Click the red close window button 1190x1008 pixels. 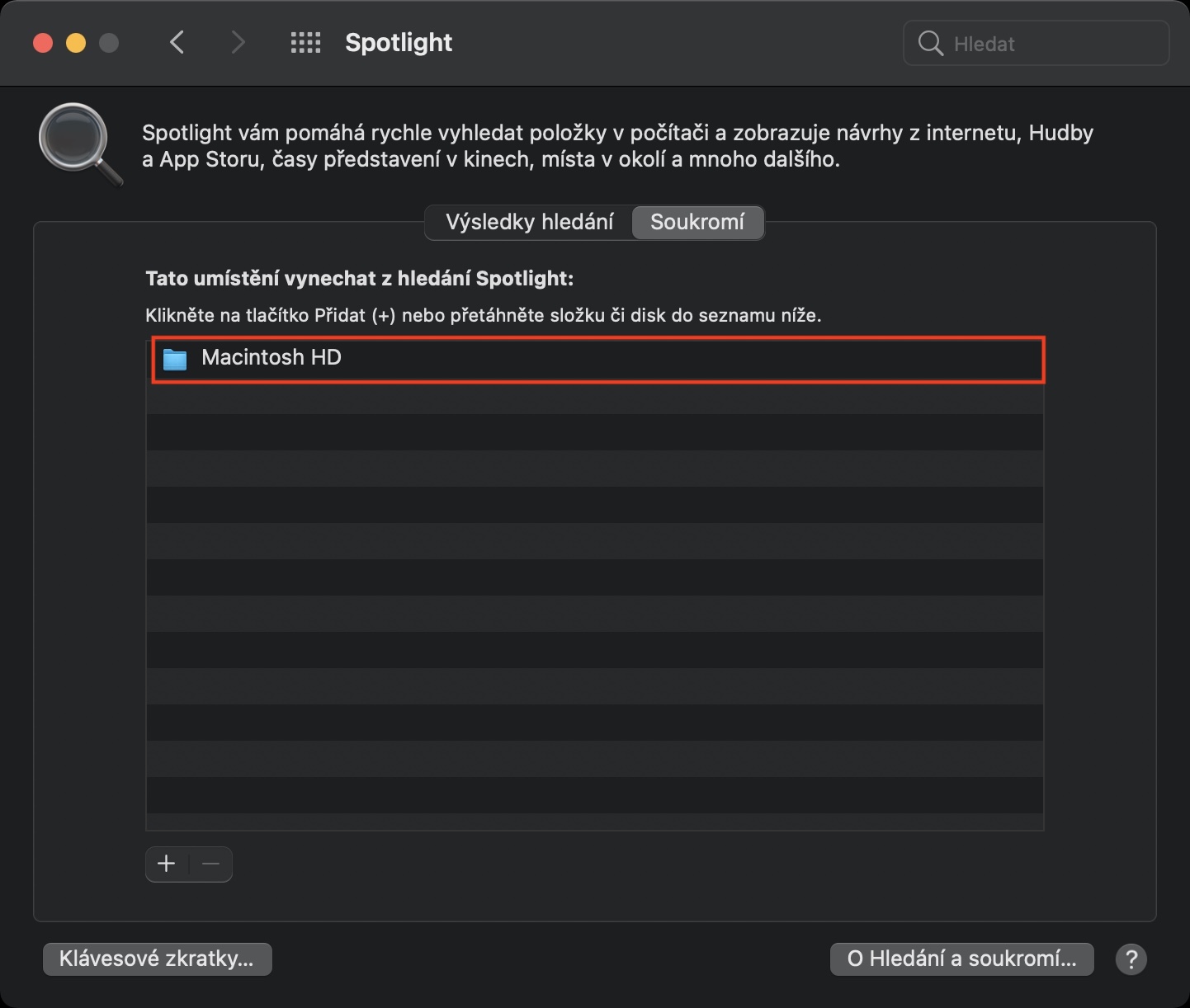tap(43, 43)
